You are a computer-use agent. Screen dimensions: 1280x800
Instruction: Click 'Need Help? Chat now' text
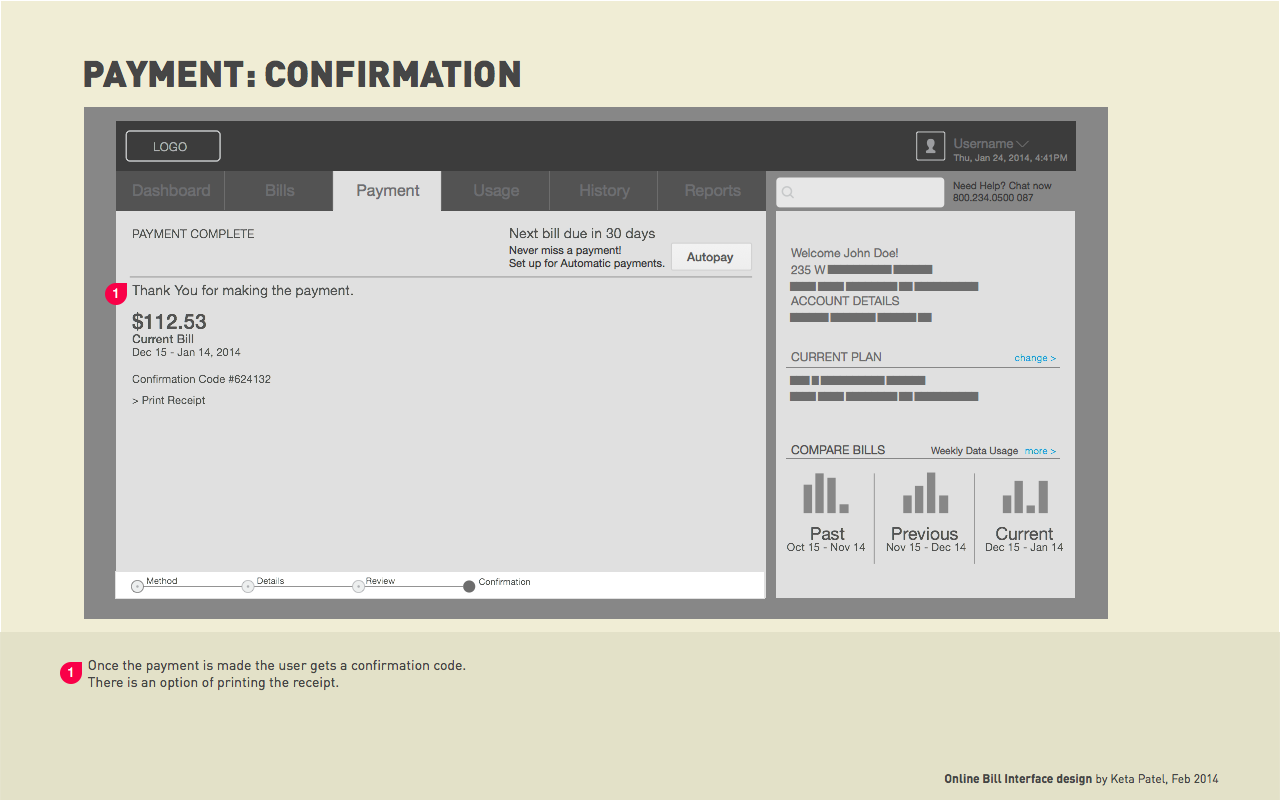[1002, 186]
